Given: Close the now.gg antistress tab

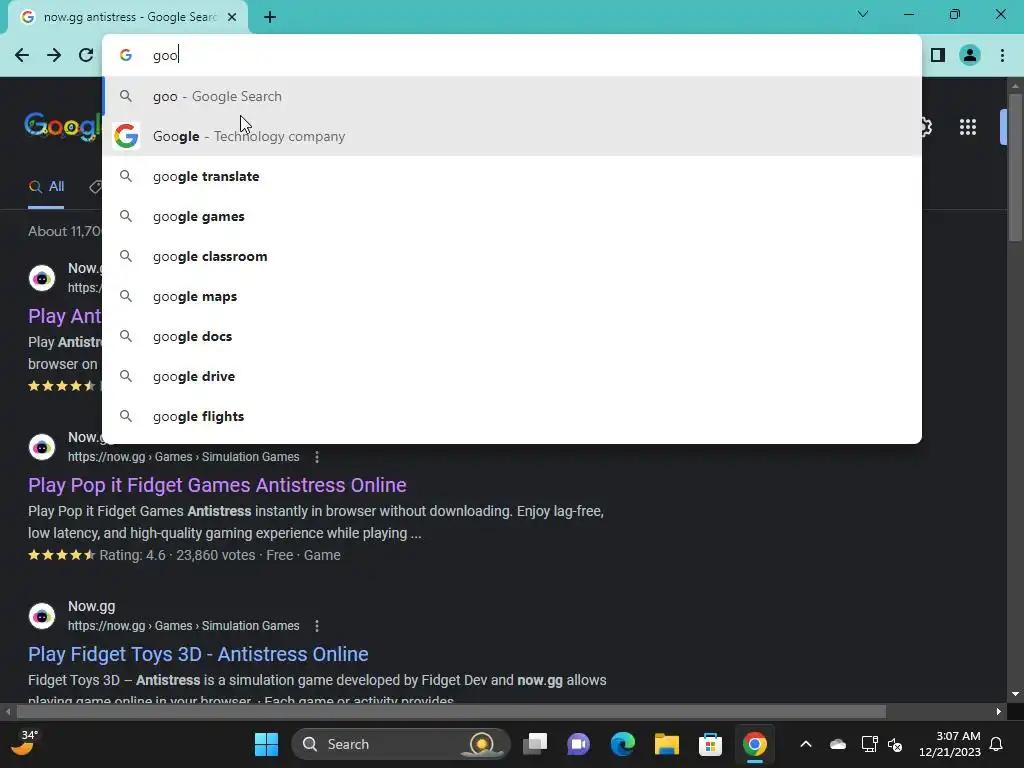Looking at the screenshot, I should coord(232,17).
